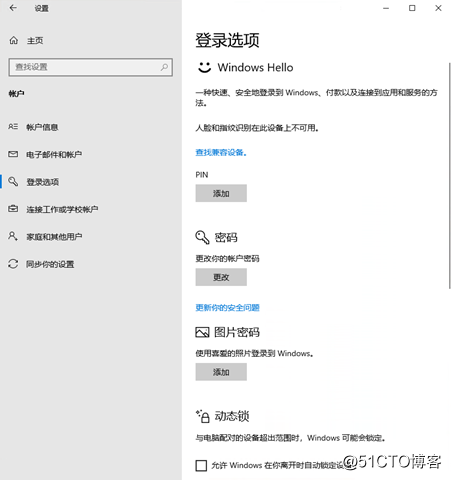Select the 电子邮件和帐户 envelope icon
451x480 pixels.
pyautogui.click(x=13, y=154)
